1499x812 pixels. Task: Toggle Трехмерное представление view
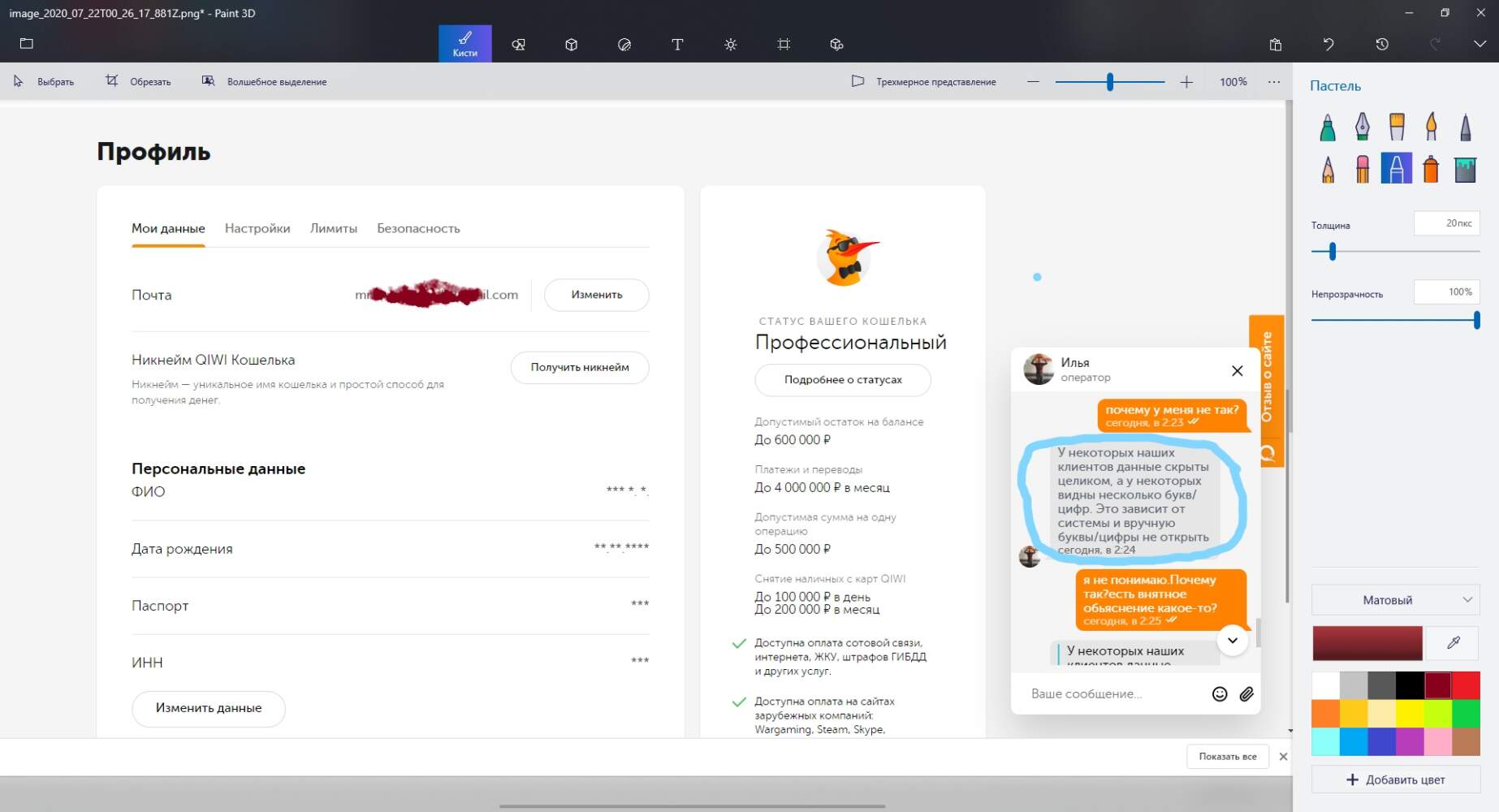coord(923,82)
